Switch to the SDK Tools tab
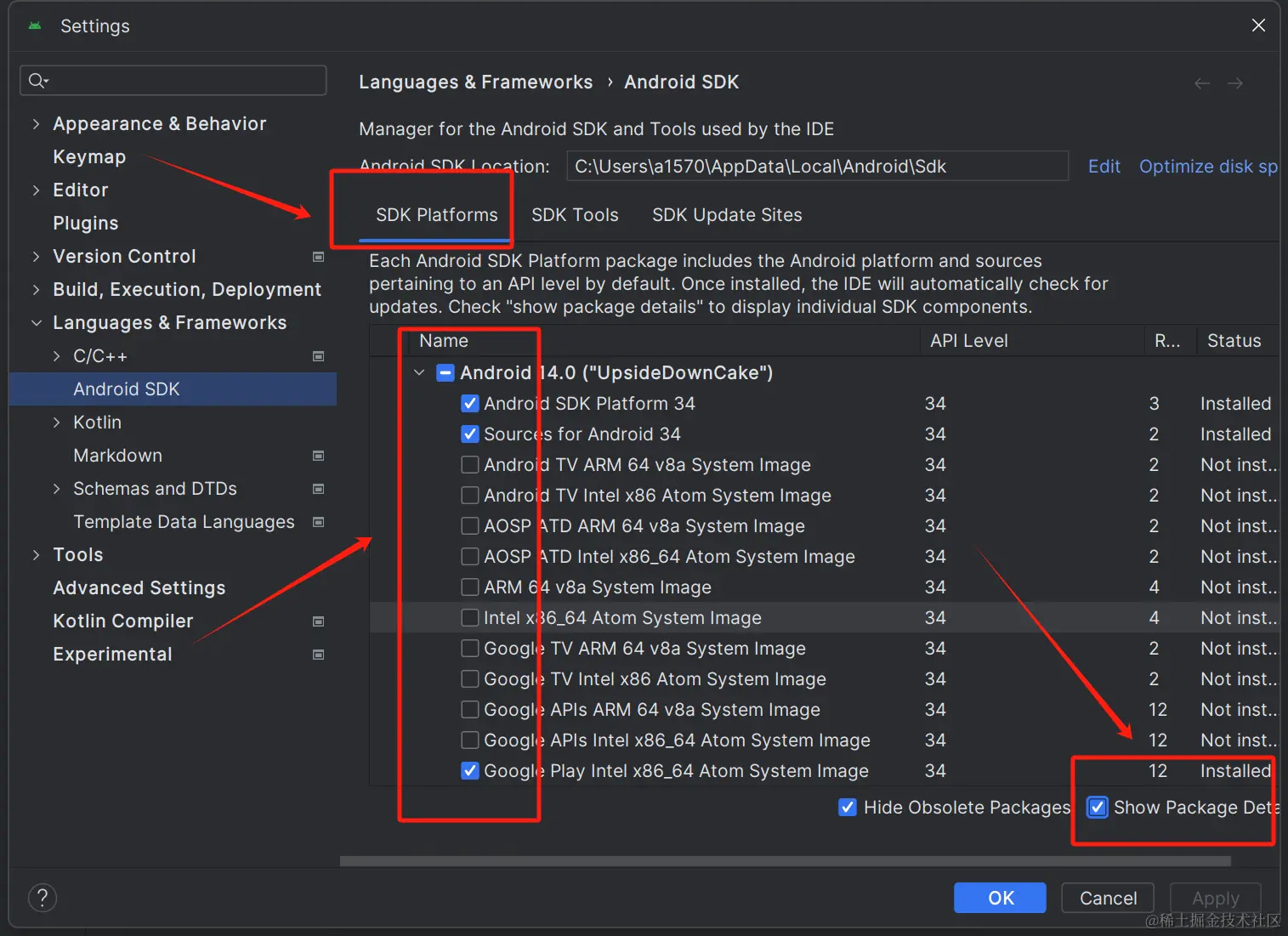Viewport: 1288px width, 936px height. point(575,215)
